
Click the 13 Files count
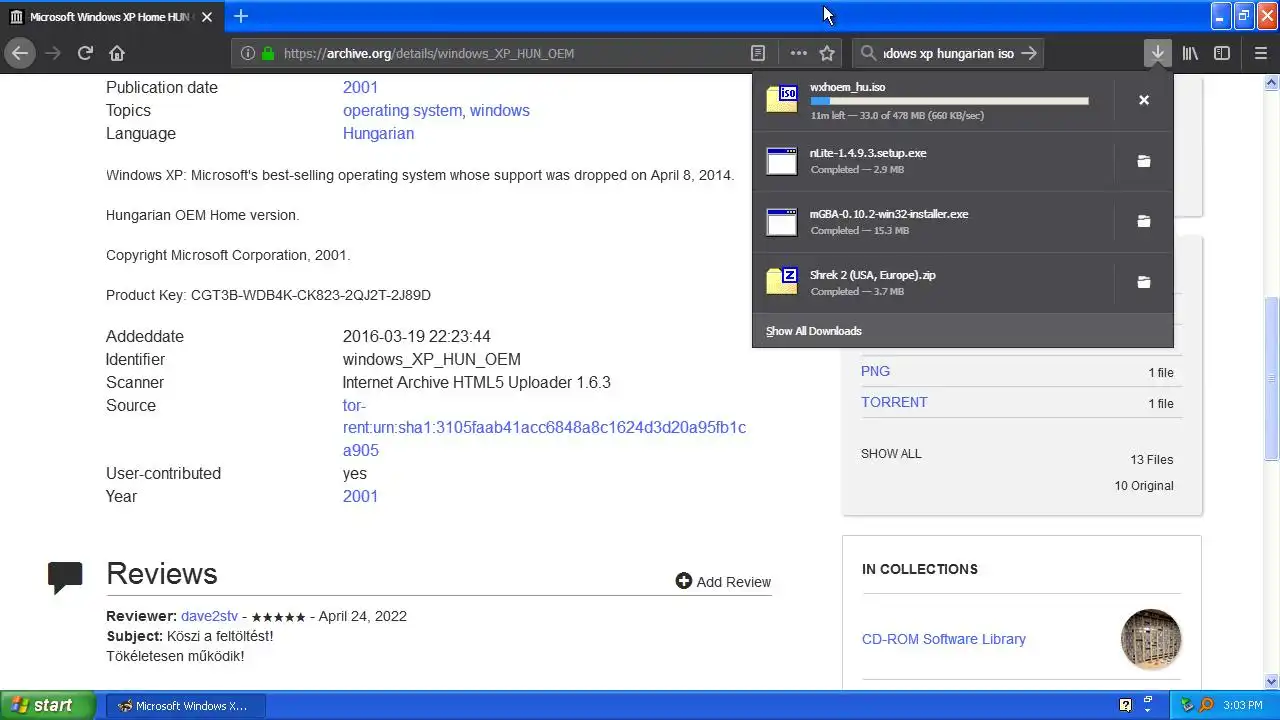coord(1151,460)
